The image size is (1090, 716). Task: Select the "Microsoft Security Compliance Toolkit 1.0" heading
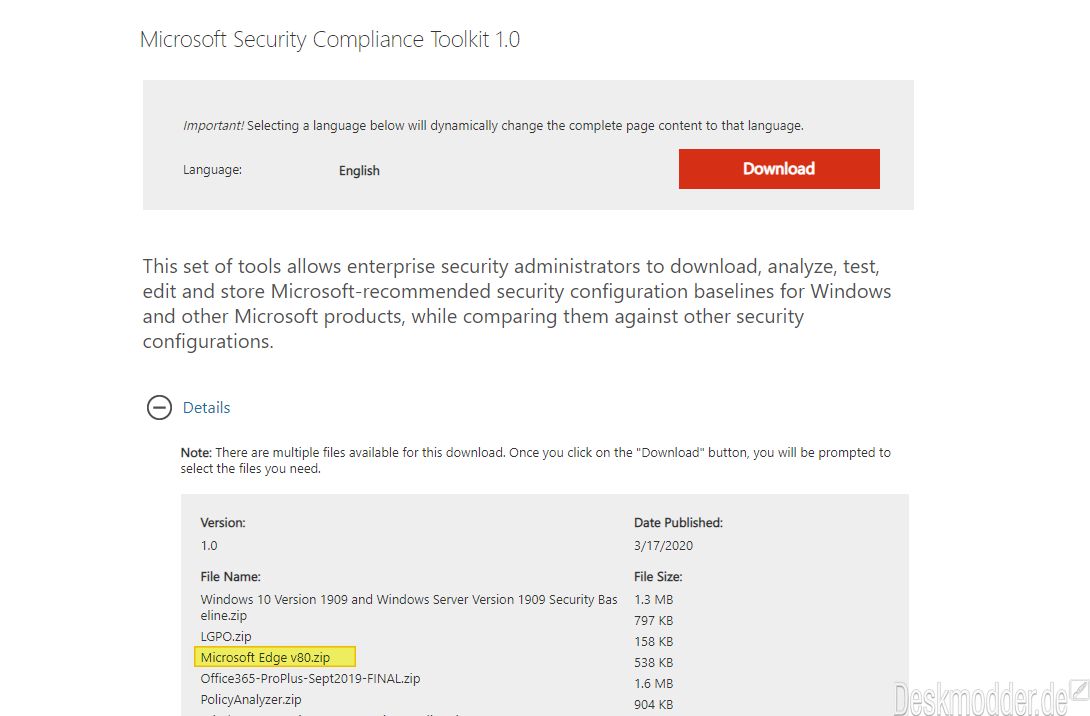[330, 40]
